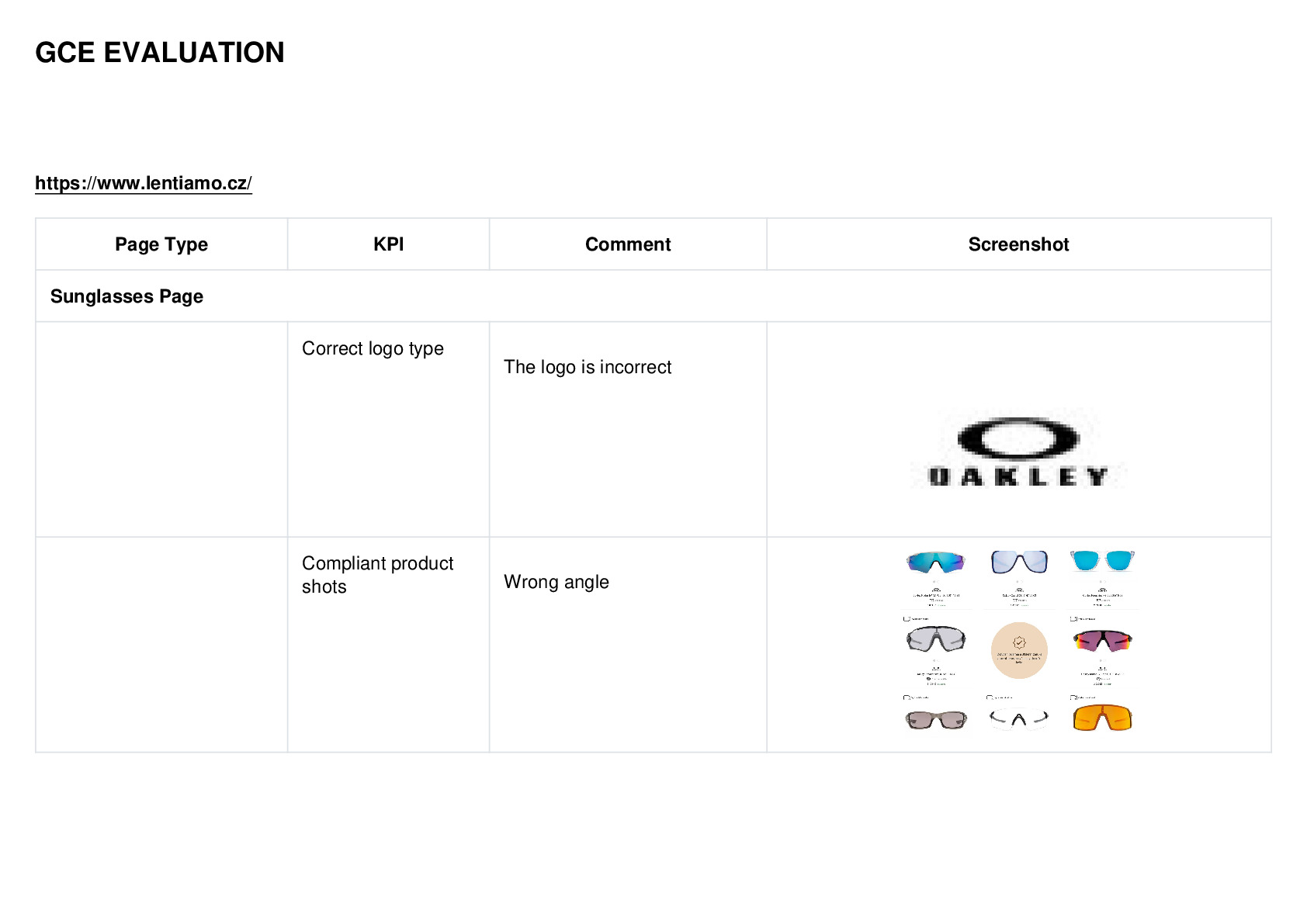Tick the checkbox above orange shield sunglasses
1307x924 pixels.
coord(1073,697)
